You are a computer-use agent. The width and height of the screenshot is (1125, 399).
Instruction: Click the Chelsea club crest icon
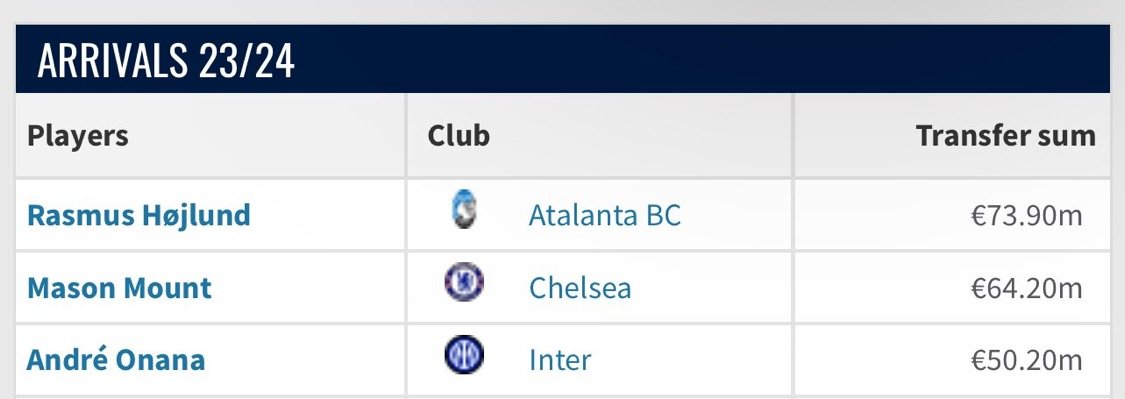[x=464, y=282]
